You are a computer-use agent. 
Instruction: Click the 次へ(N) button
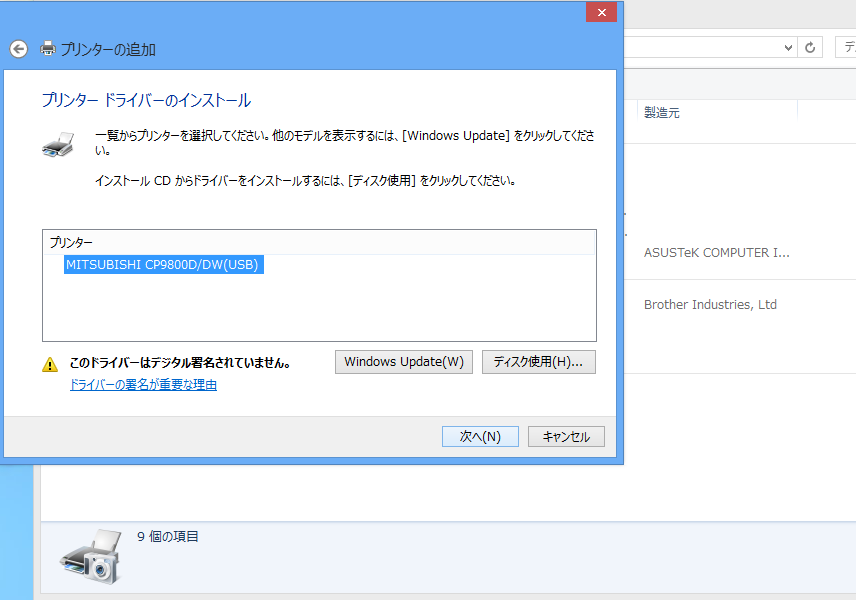(x=480, y=437)
